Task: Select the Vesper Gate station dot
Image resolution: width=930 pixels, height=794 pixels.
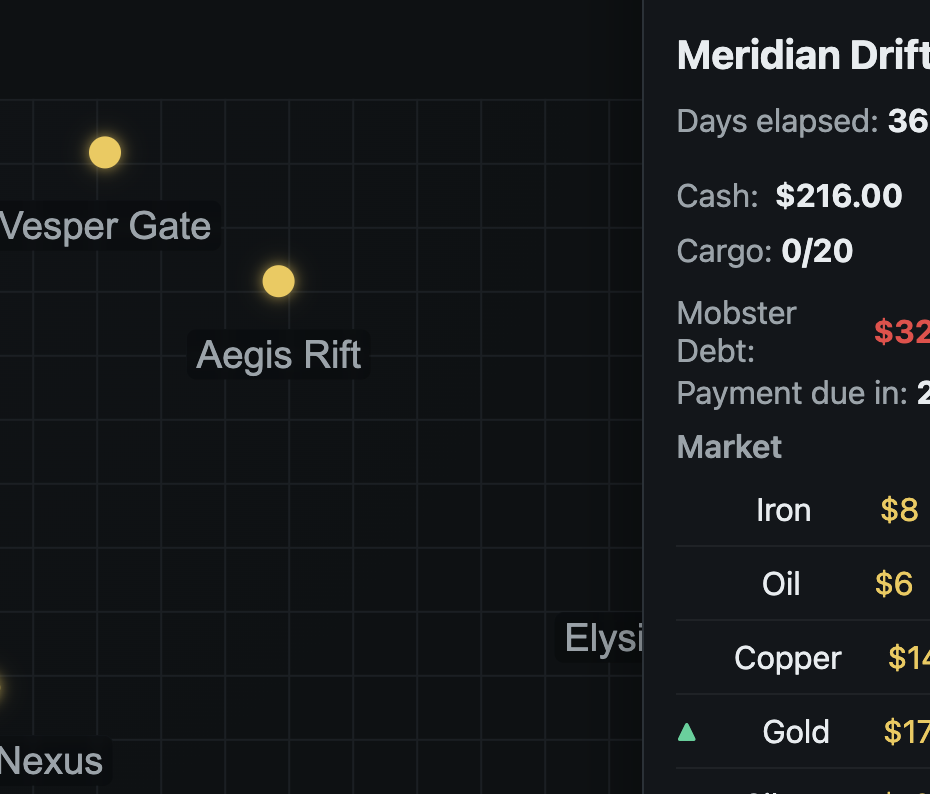Action: [105, 152]
